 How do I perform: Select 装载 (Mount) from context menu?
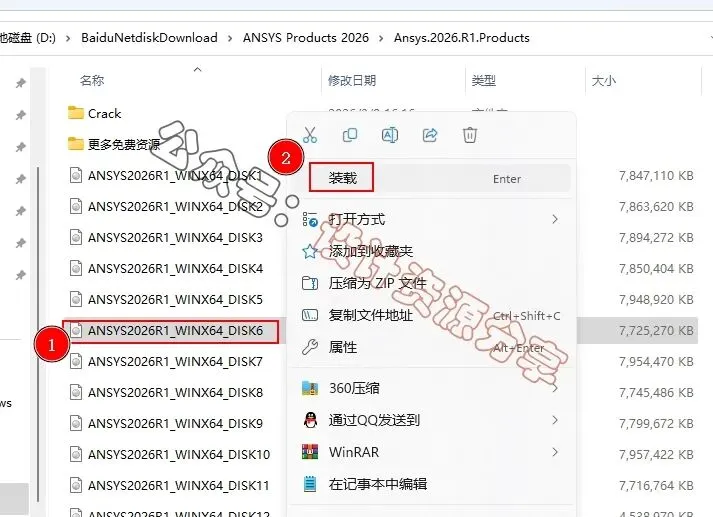tap(432, 178)
